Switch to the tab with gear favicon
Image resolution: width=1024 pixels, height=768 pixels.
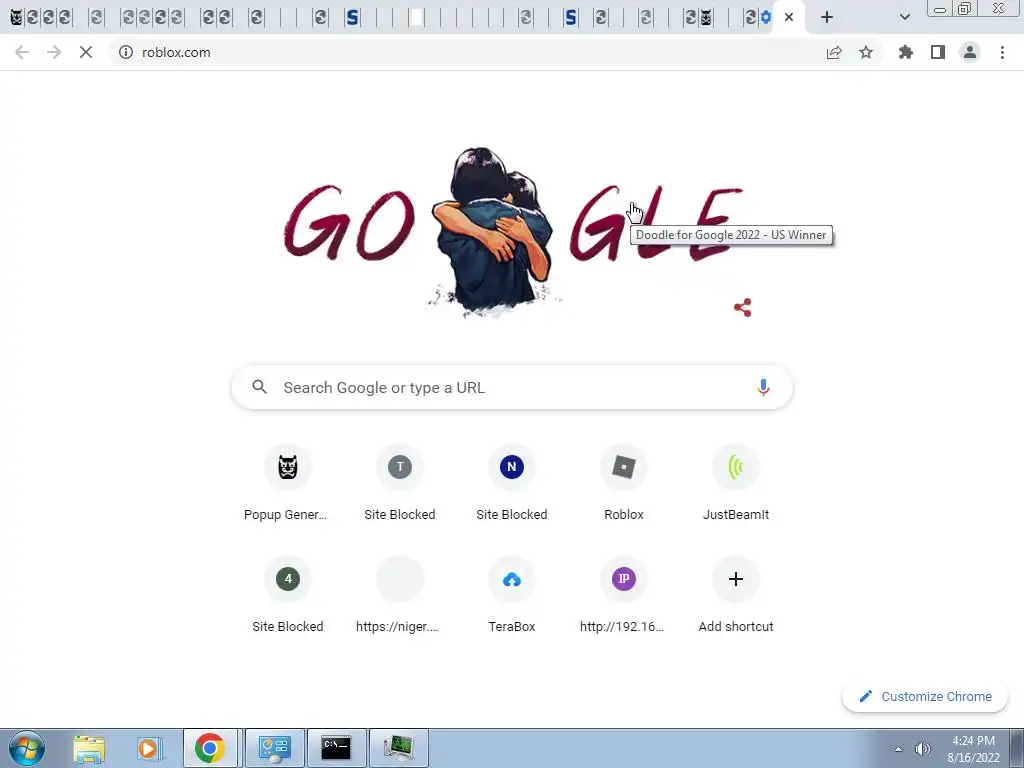tap(766, 18)
